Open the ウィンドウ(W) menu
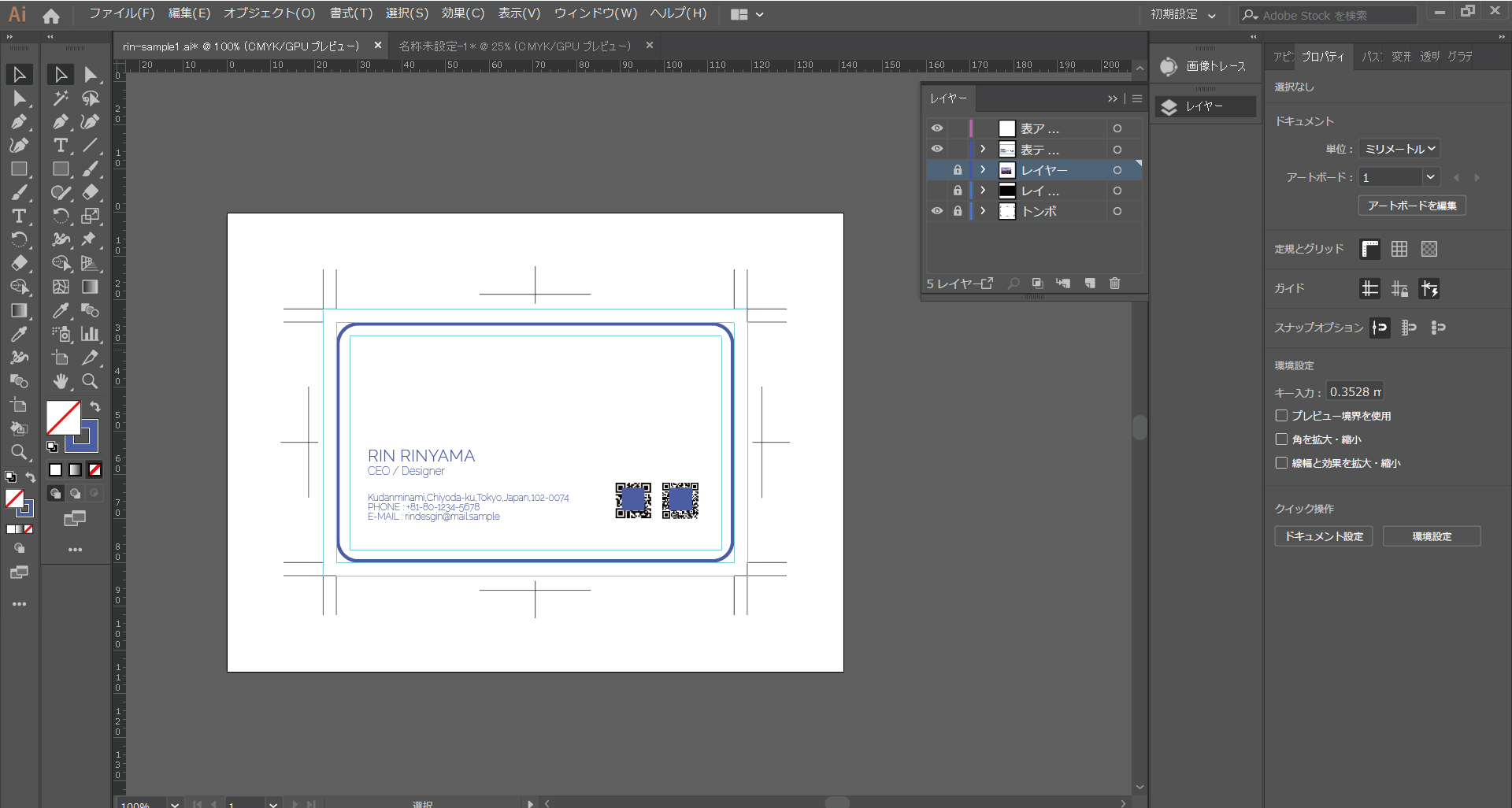This screenshot has height=808, width=1512. pyautogui.click(x=596, y=13)
